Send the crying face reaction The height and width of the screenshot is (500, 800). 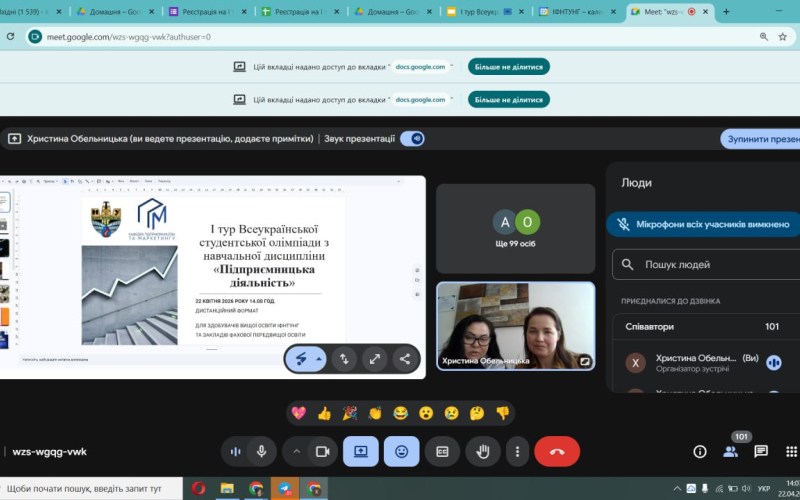(452, 413)
